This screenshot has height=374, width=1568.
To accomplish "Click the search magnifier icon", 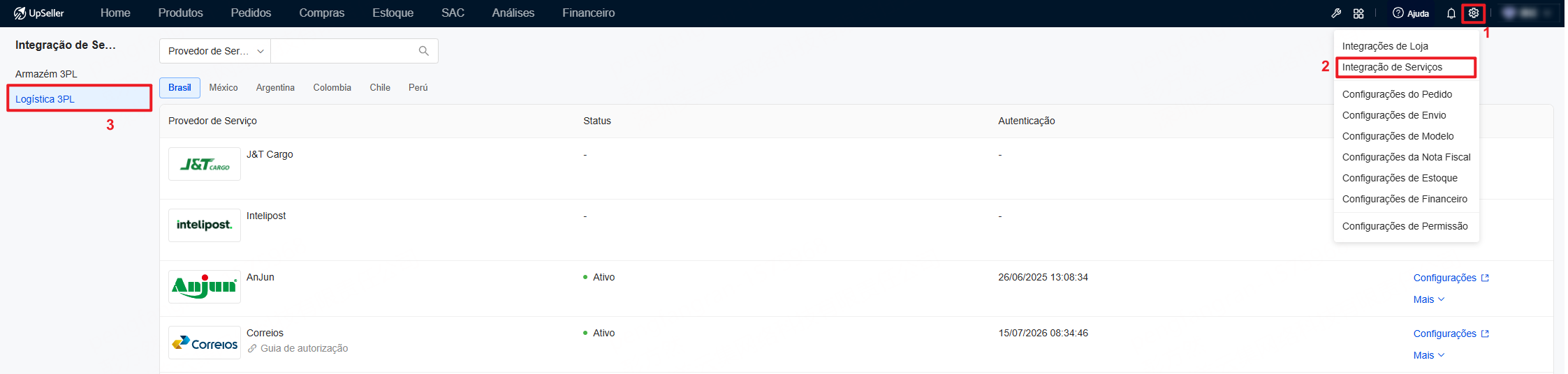I will [x=423, y=51].
